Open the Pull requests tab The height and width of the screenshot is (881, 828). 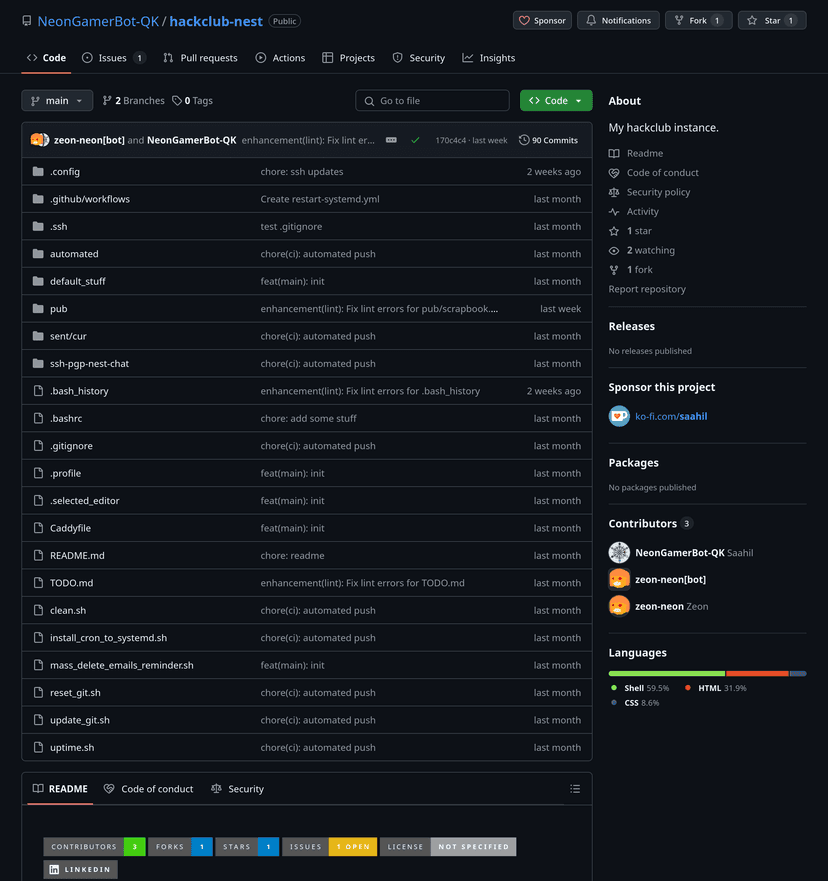pos(201,58)
